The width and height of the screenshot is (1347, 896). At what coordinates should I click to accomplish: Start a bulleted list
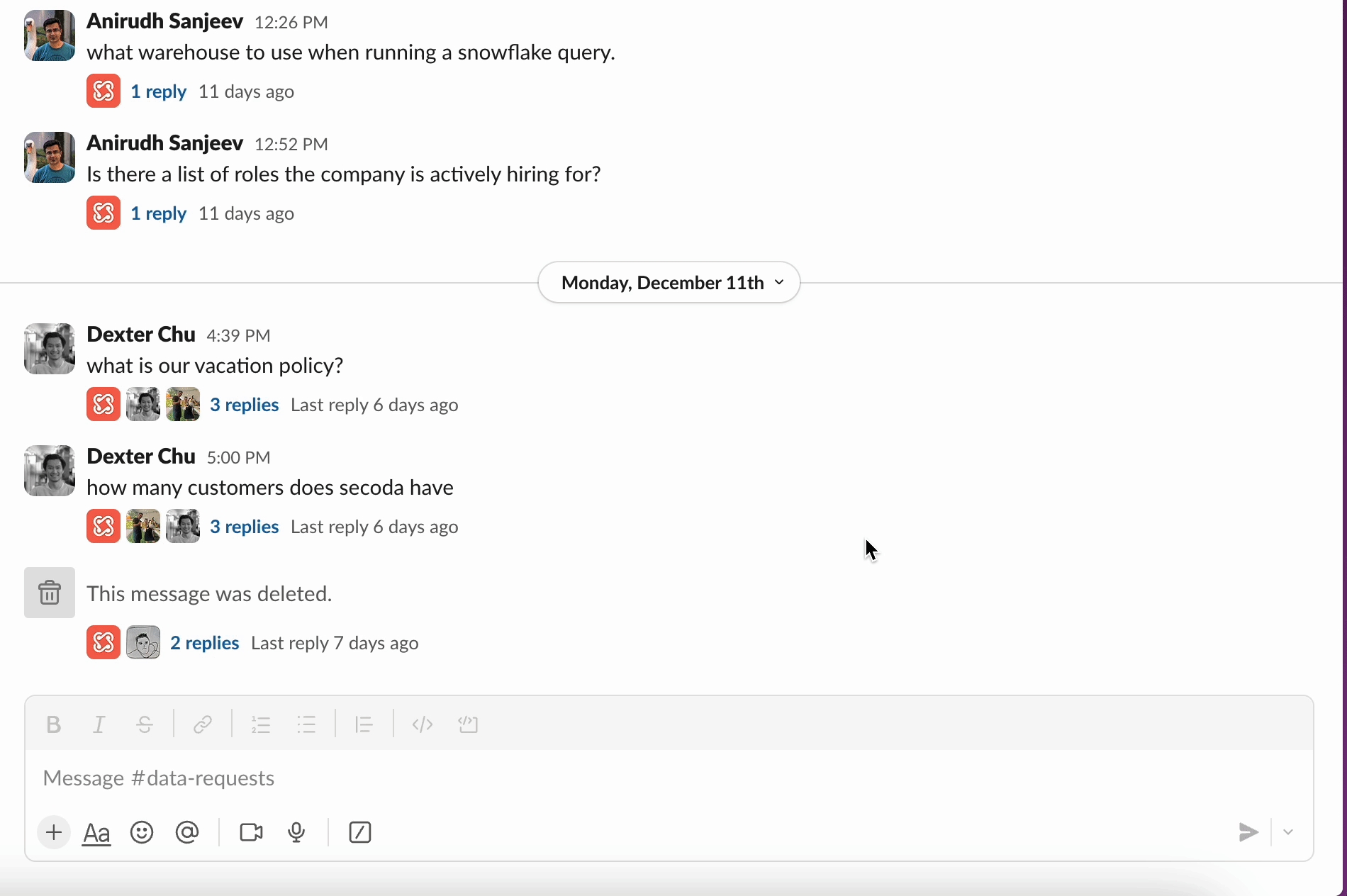(x=306, y=724)
